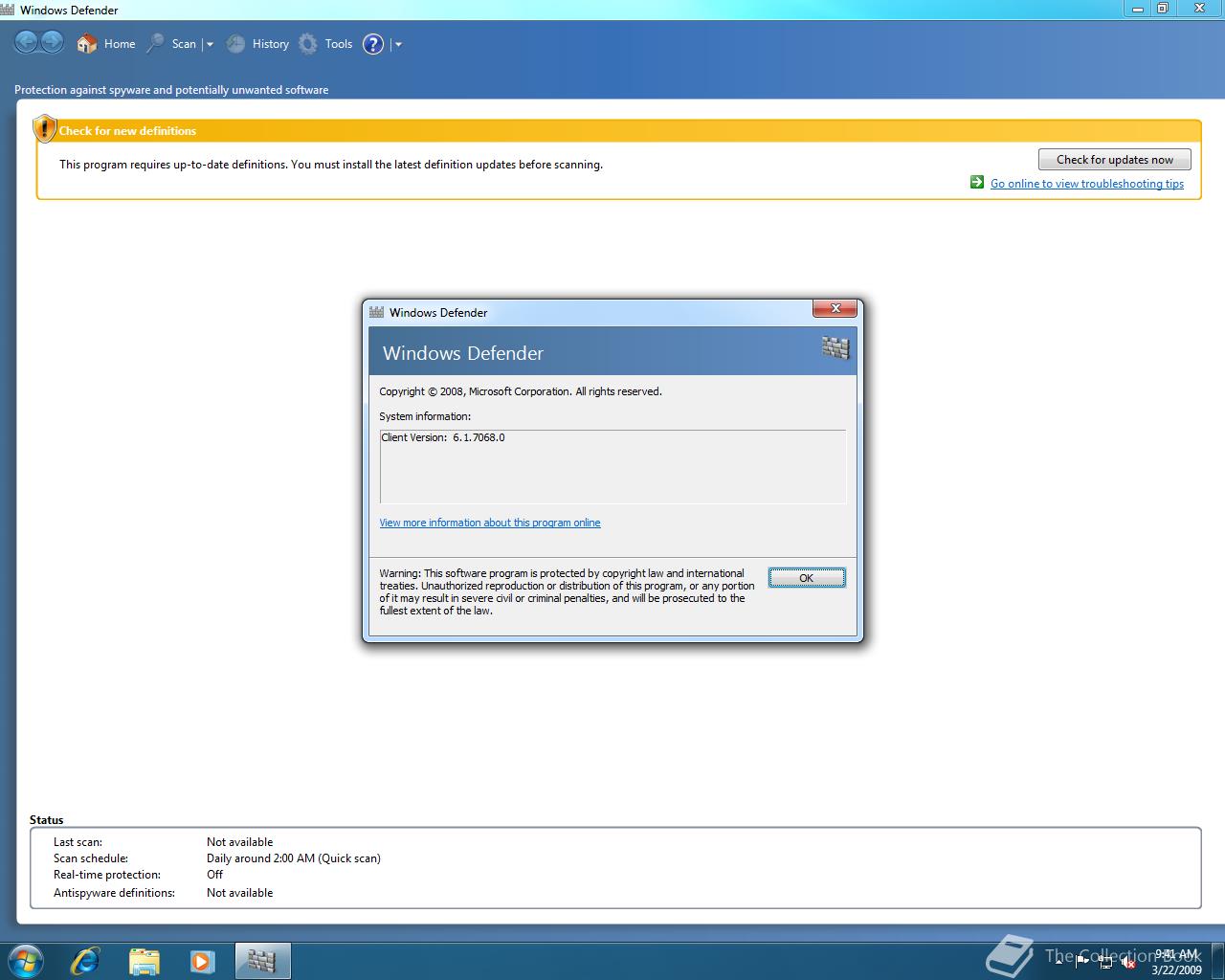Restore down the main Defender window
The image size is (1225, 980).
tap(1163, 9)
